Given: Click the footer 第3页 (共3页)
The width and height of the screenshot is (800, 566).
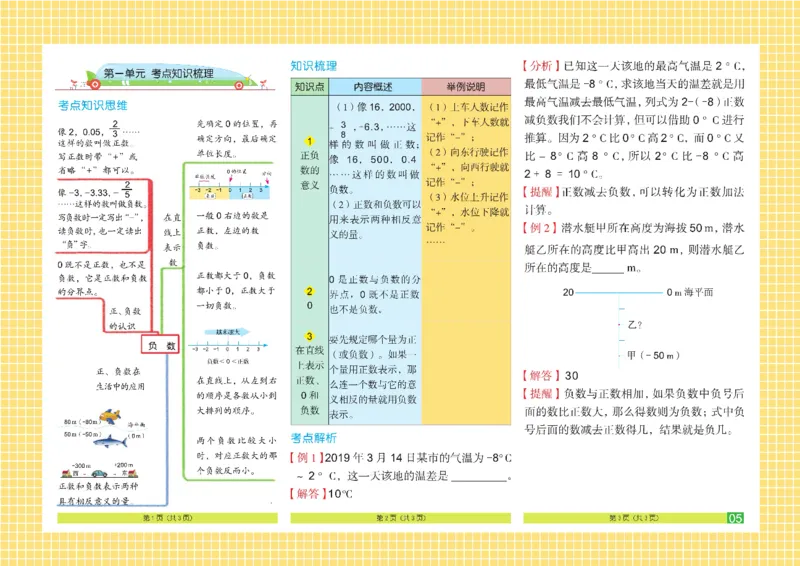Looking at the screenshot, I should point(634,518).
